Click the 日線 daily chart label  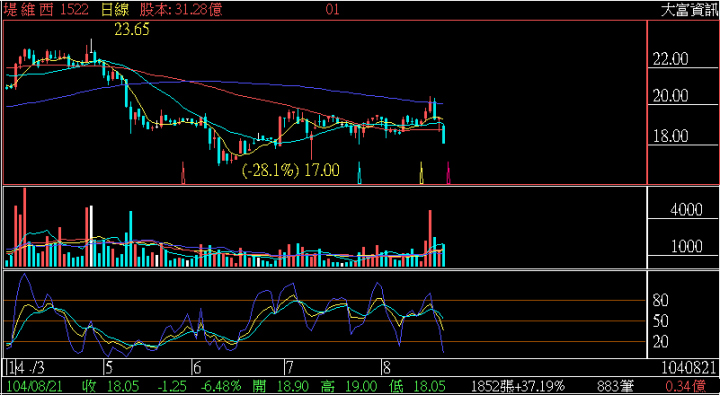[x=115, y=10]
